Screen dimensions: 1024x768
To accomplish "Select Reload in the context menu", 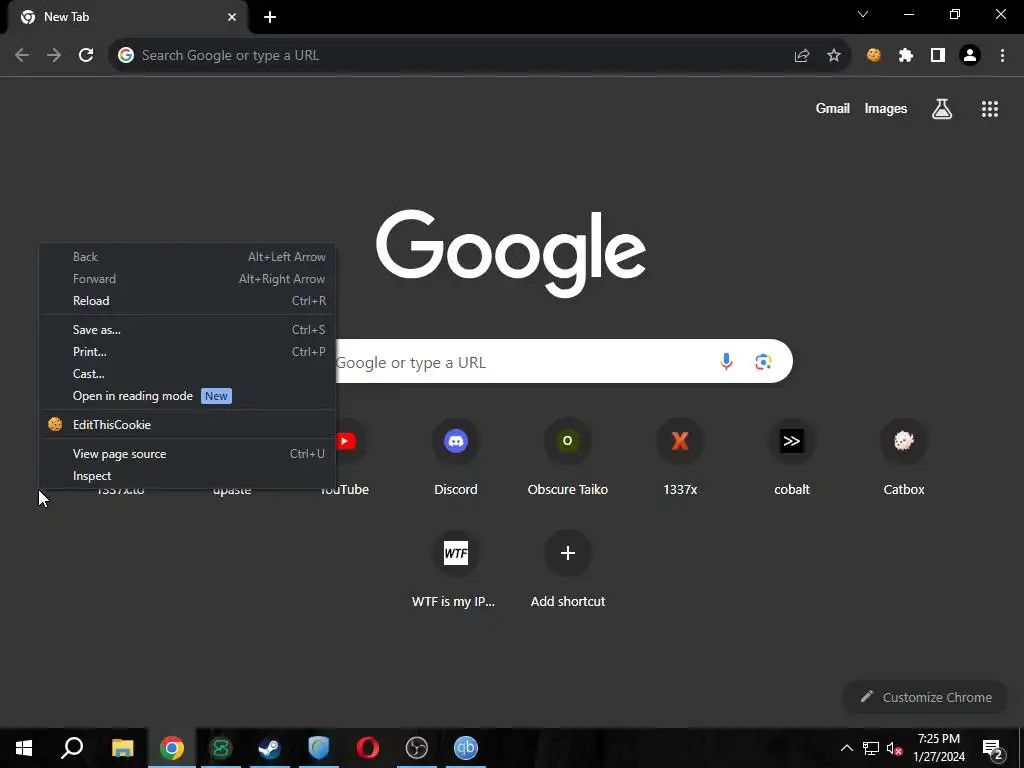I will (x=187, y=300).
